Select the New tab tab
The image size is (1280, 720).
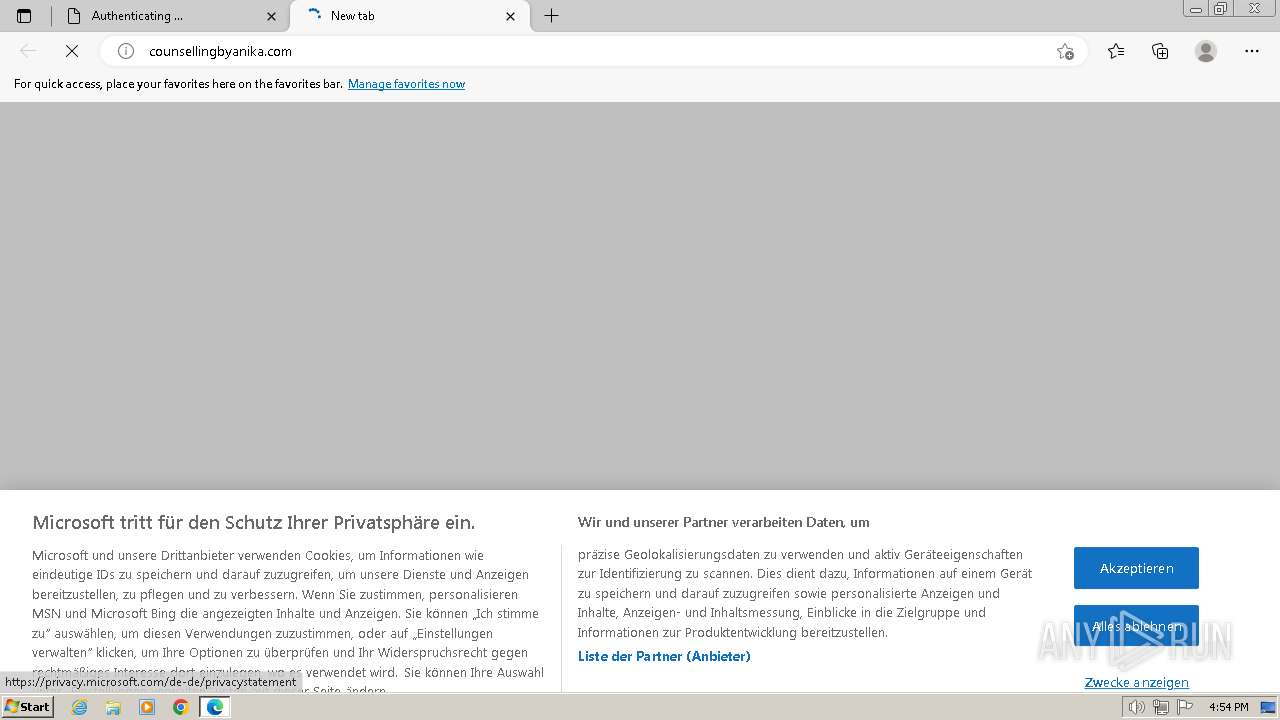point(410,16)
